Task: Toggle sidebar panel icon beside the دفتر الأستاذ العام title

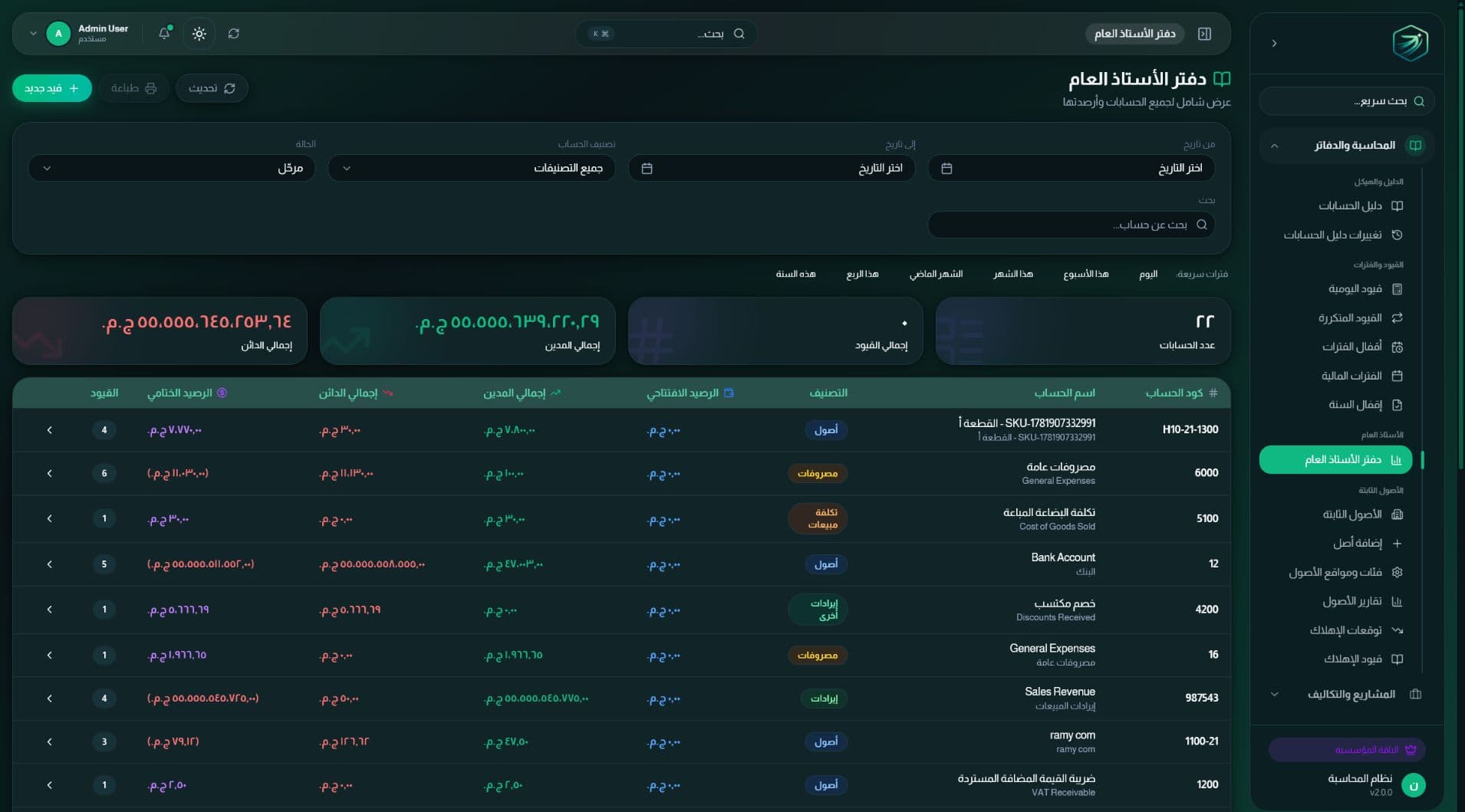Action: pos(1204,34)
